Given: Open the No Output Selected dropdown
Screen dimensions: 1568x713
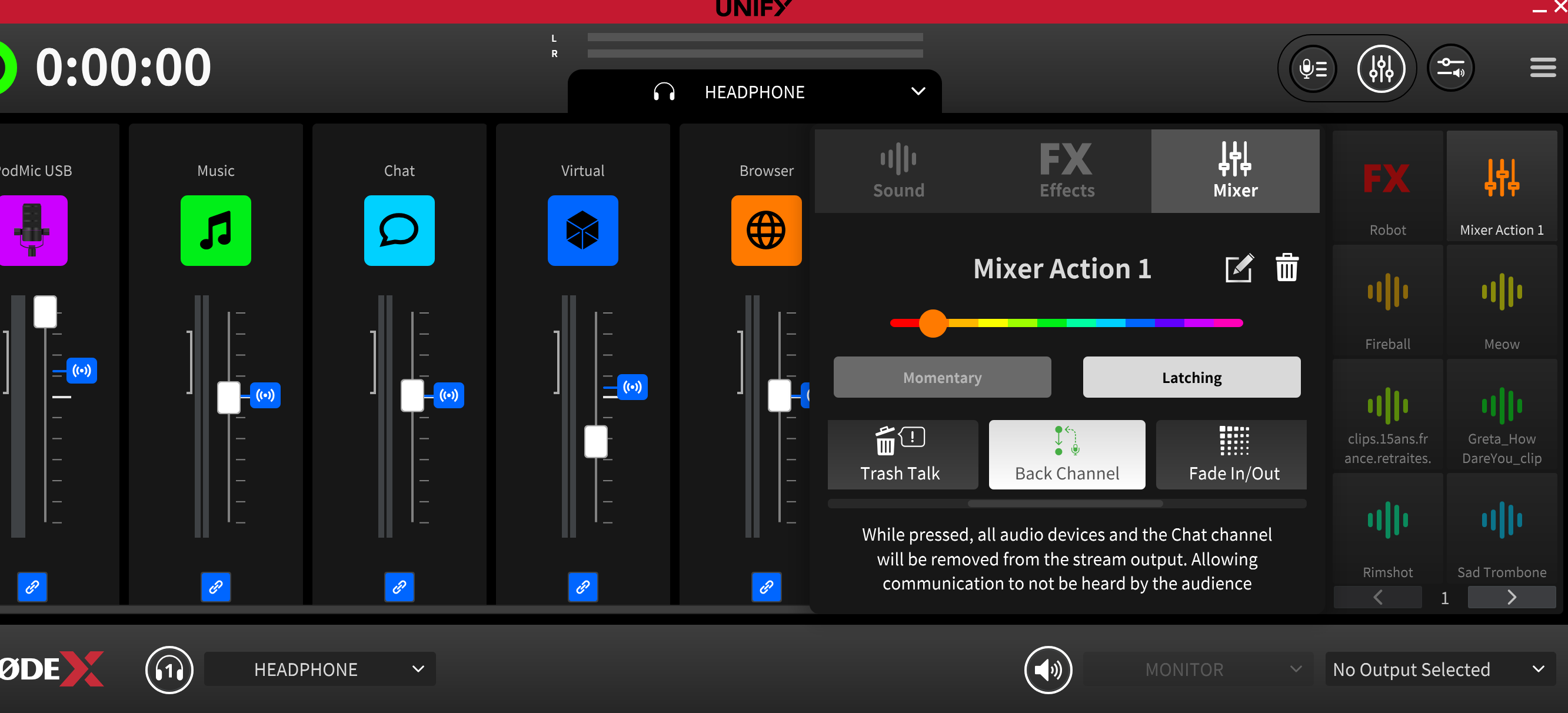Looking at the screenshot, I should click(x=1441, y=669).
